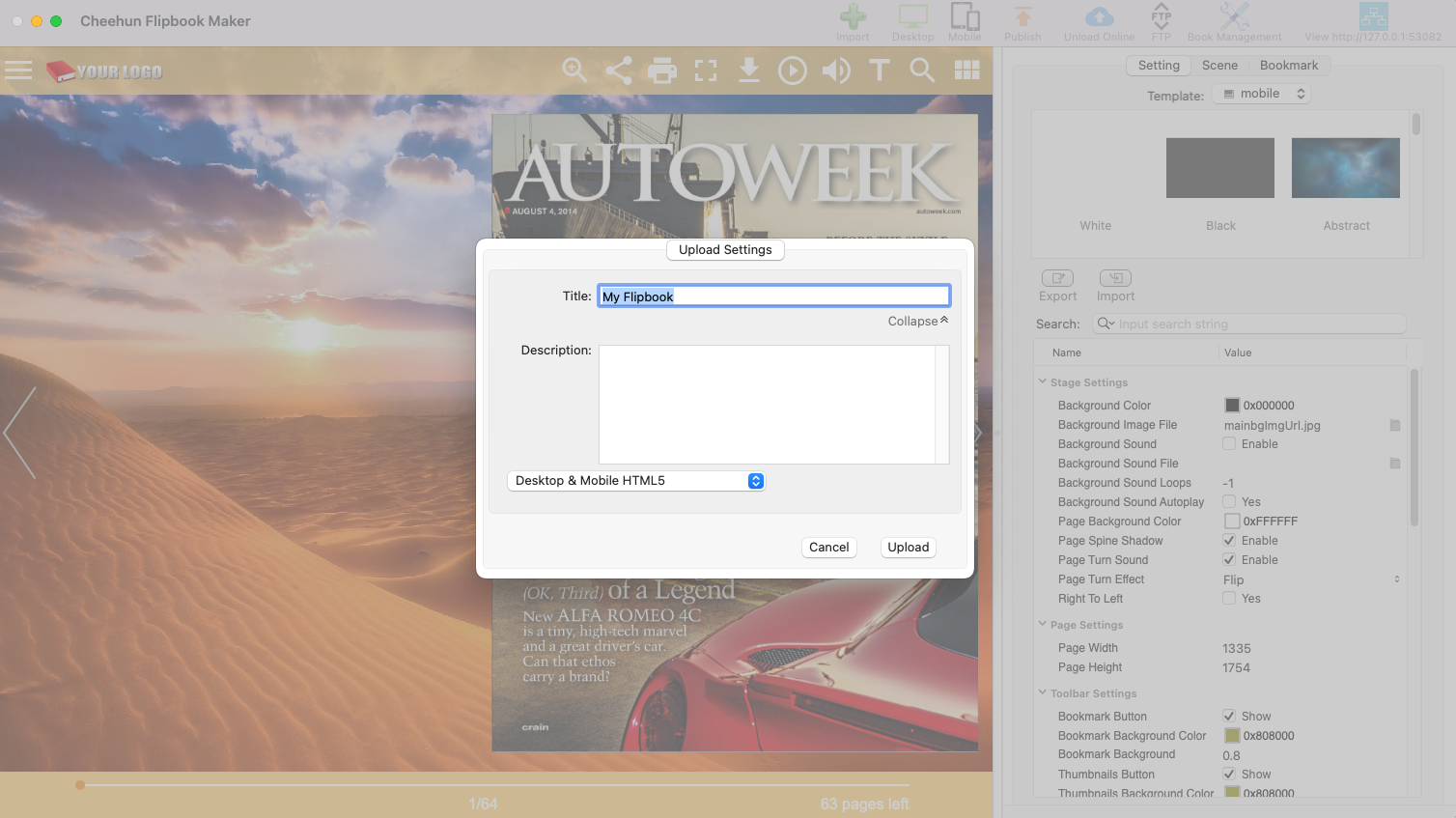Viewport: 1456px width, 818px height.
Task: Click the Background Color 0x000000 swatch
Action: tap(1232, 406)
